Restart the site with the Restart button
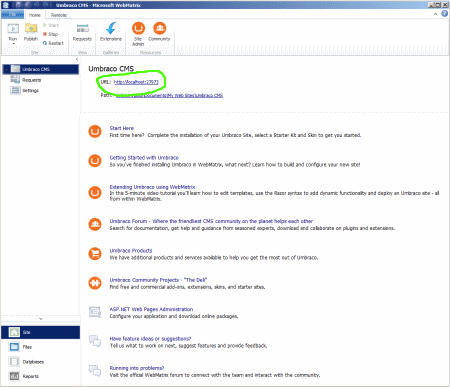This screenshot has height=387, width=450. pos(53,43)
